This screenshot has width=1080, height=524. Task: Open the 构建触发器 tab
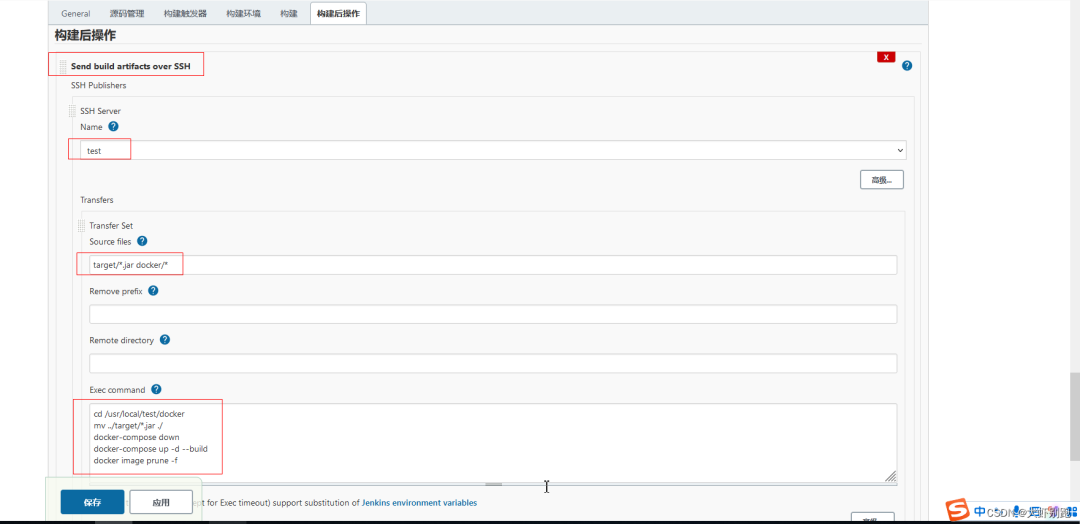tap(185, 14)
